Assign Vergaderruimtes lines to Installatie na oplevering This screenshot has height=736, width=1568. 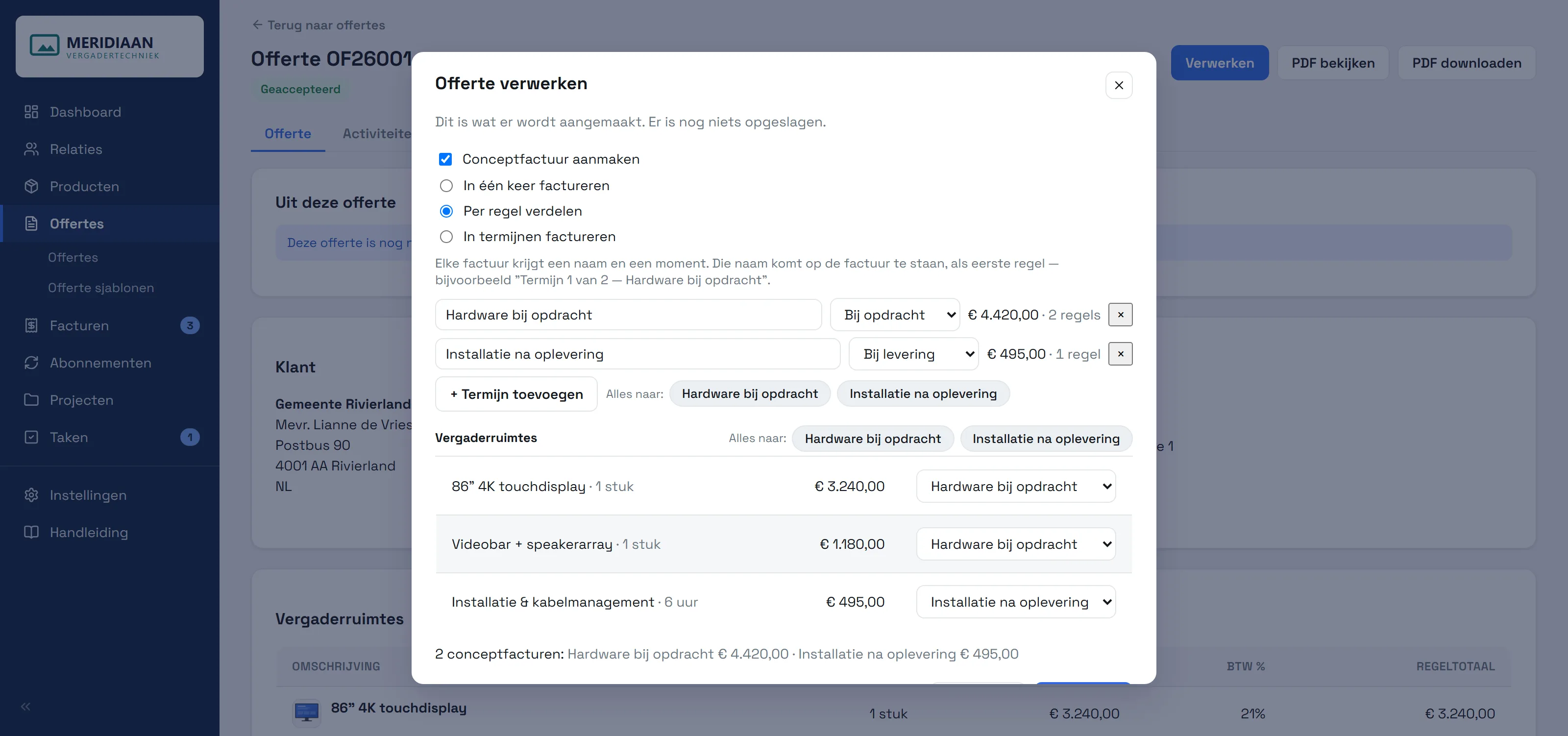pyautogui.click(x=1046, y=438)
